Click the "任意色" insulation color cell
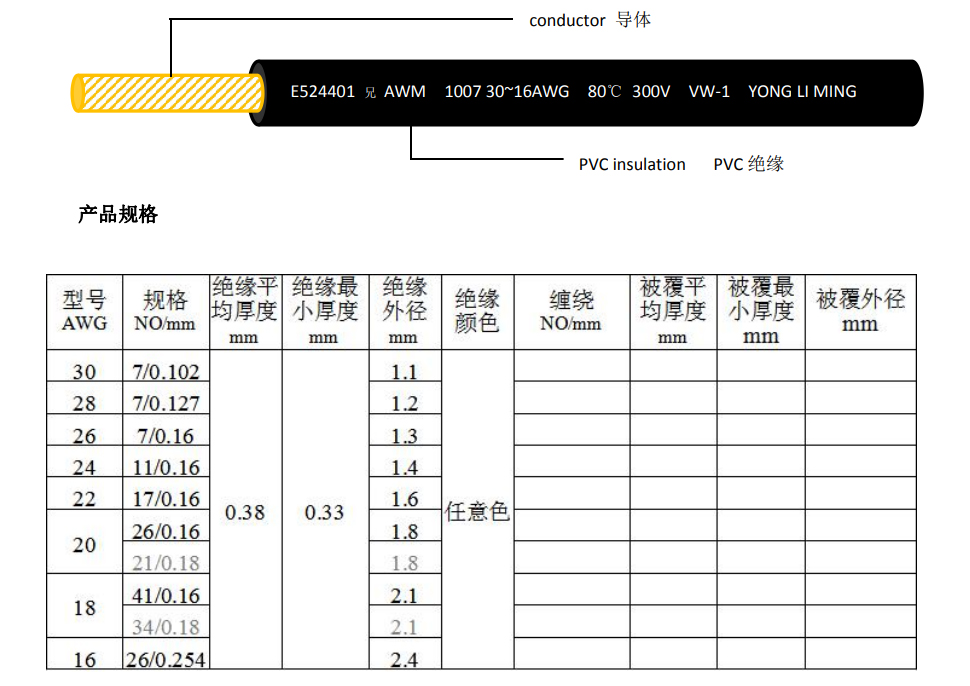The image size is (970, 686). 477,512
